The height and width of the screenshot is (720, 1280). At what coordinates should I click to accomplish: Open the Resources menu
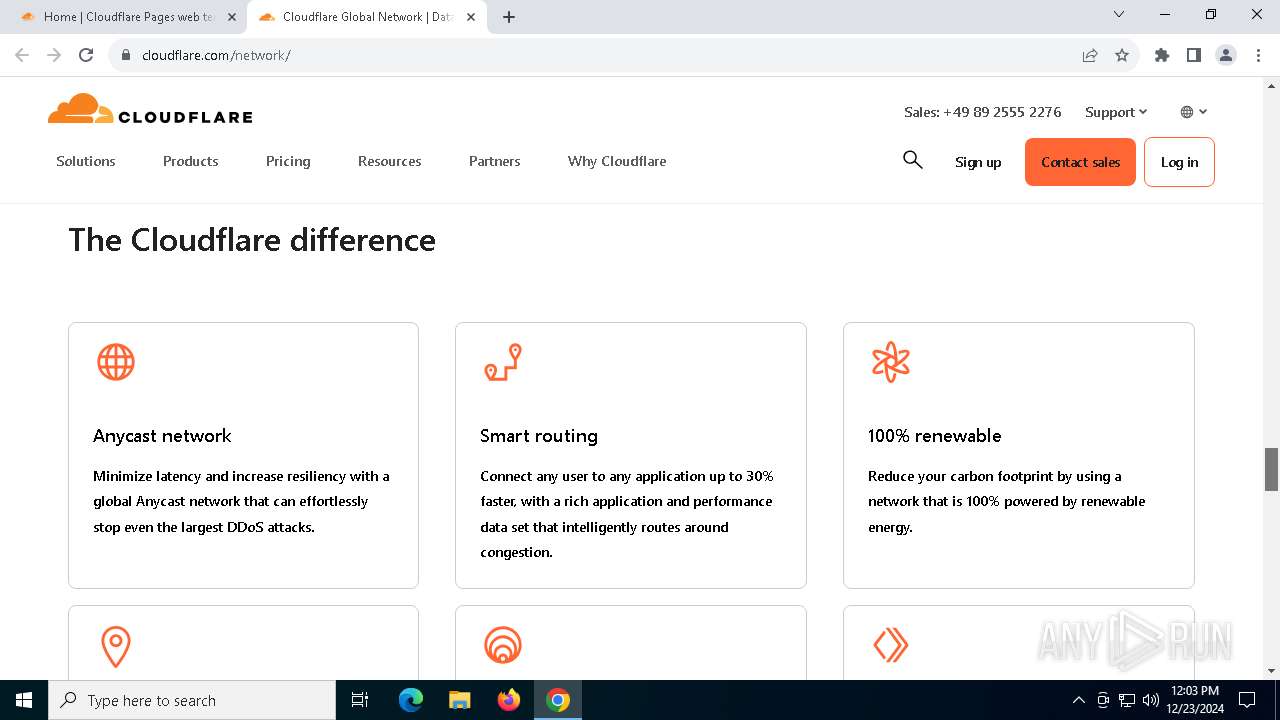click(x=390, y=161)
